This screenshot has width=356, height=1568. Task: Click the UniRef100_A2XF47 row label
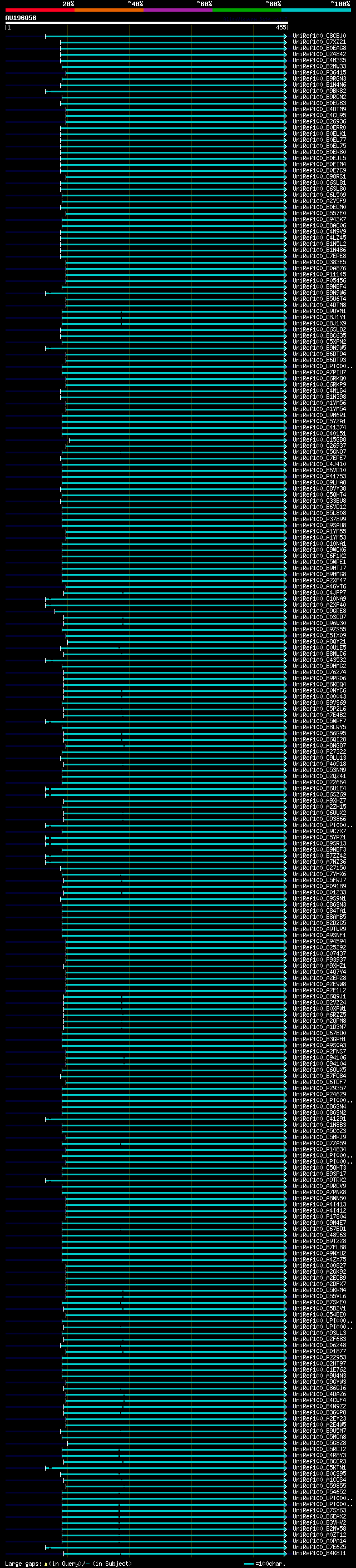319,581
